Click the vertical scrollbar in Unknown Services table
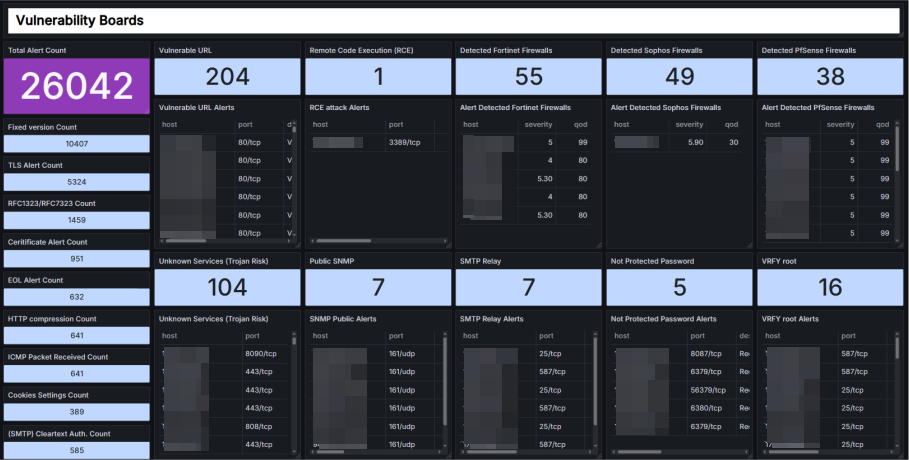Image resolution: width=909 pixels, height=460 pixels. pyautogui.click(x=294, y=340)
